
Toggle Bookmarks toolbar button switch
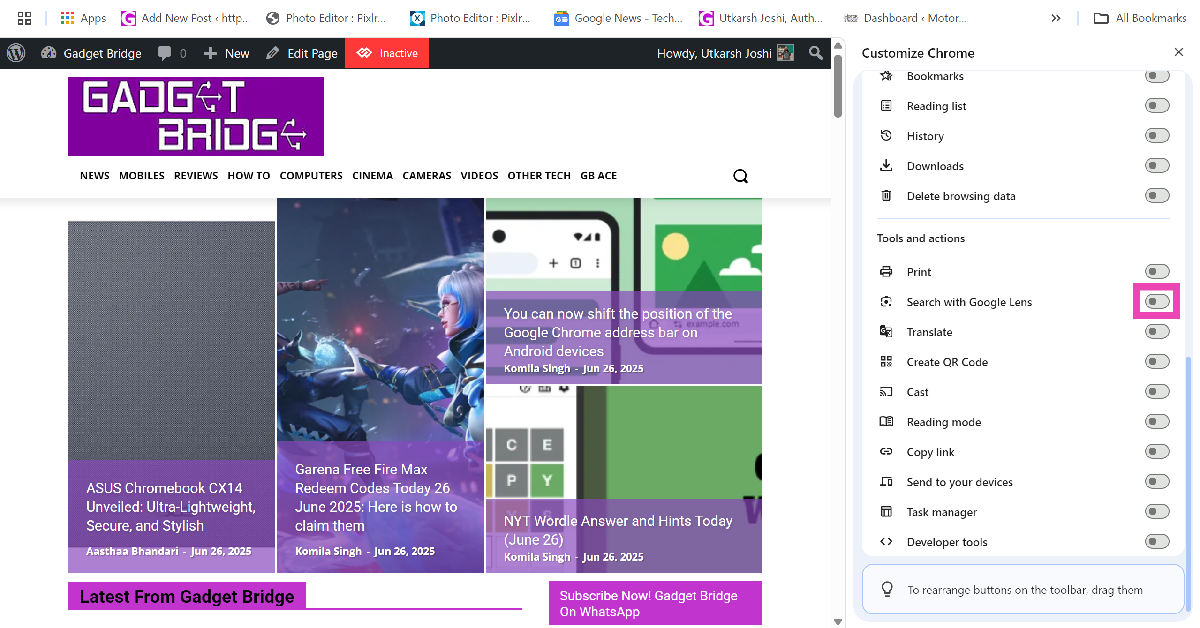pyautogui.click(x=1157, y=76)
